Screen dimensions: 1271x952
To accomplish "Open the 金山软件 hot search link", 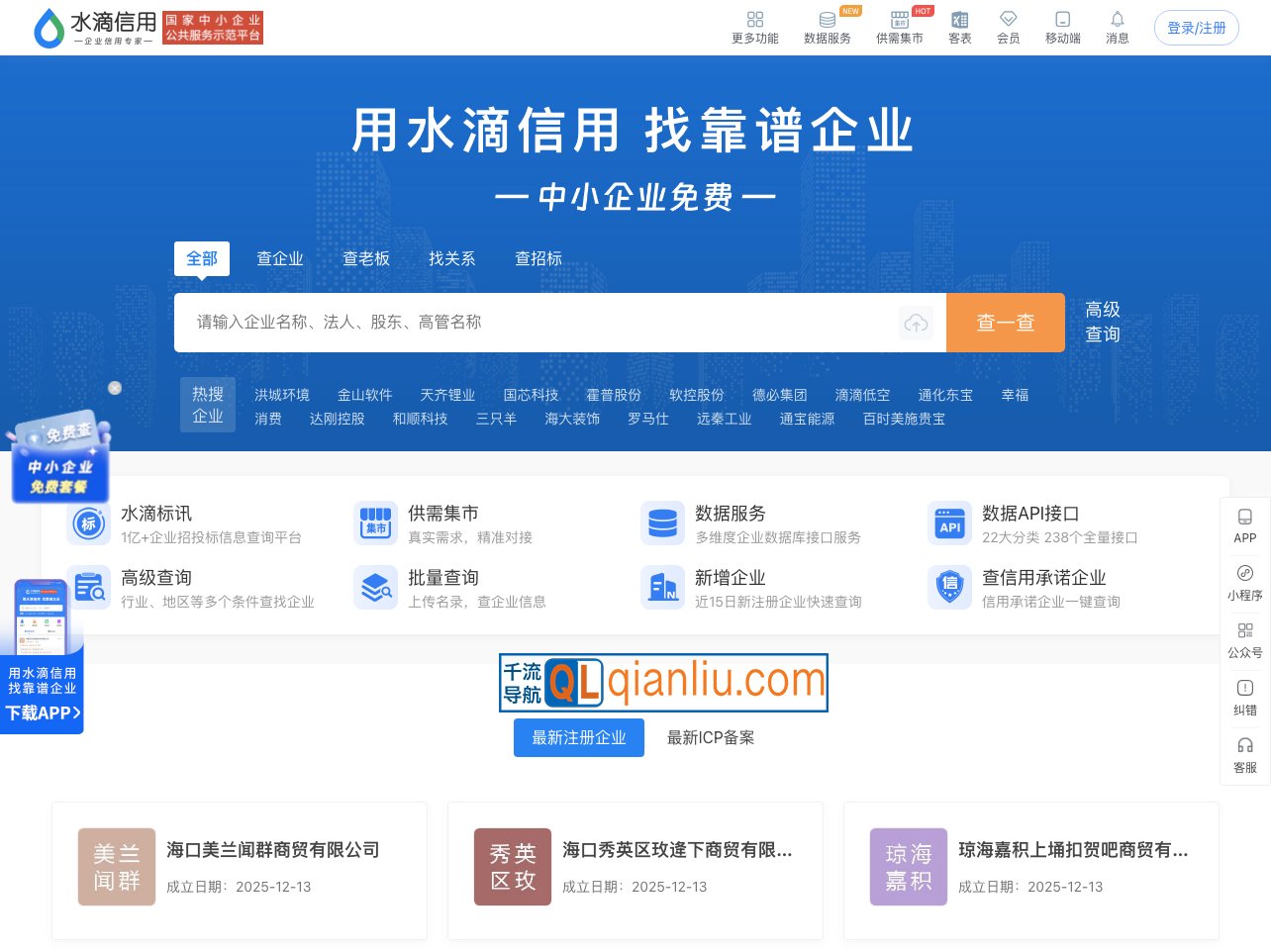I will (x=365, y=394).
